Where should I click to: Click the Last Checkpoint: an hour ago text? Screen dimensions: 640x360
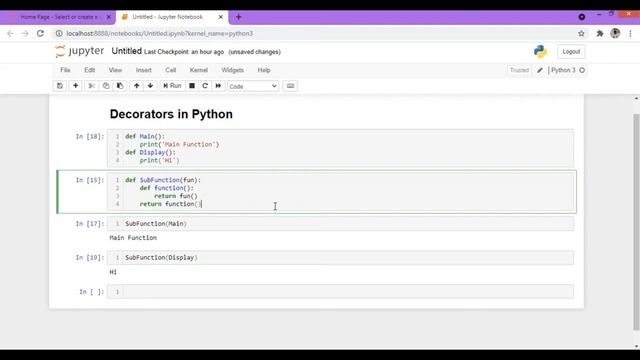pyautogui.click(x=184, y=52)
